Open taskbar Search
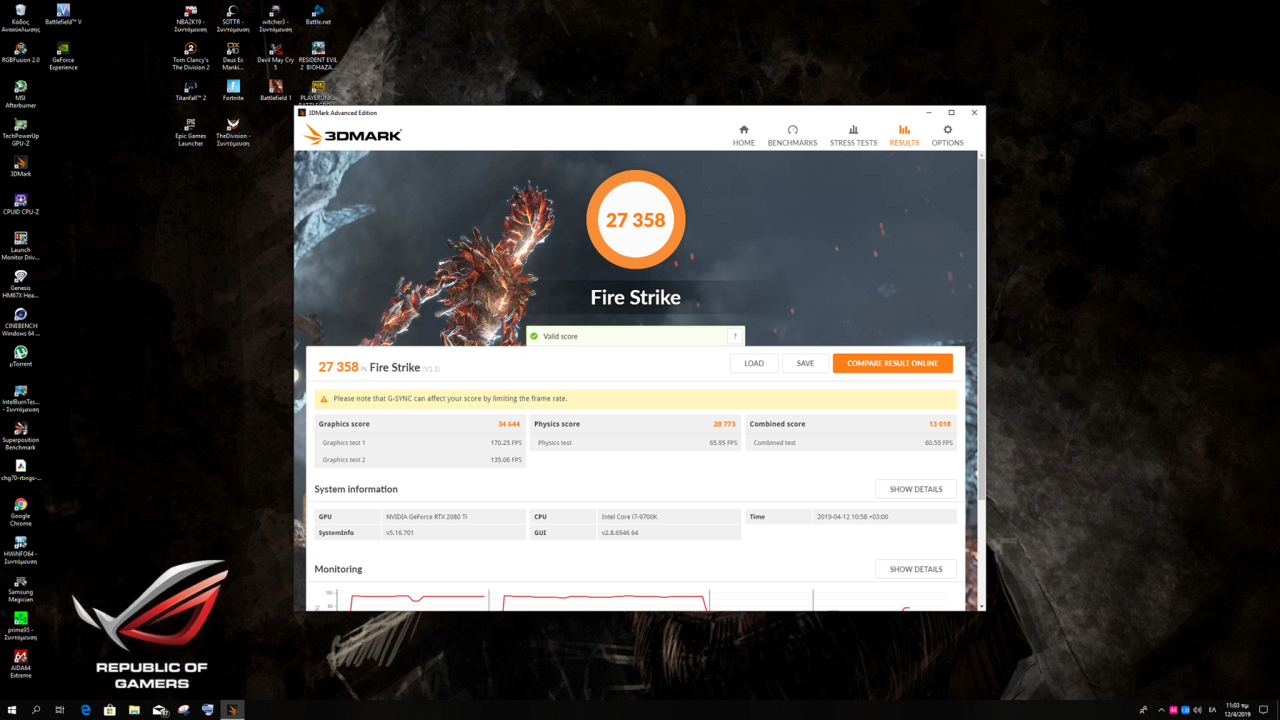 (36, 710)
